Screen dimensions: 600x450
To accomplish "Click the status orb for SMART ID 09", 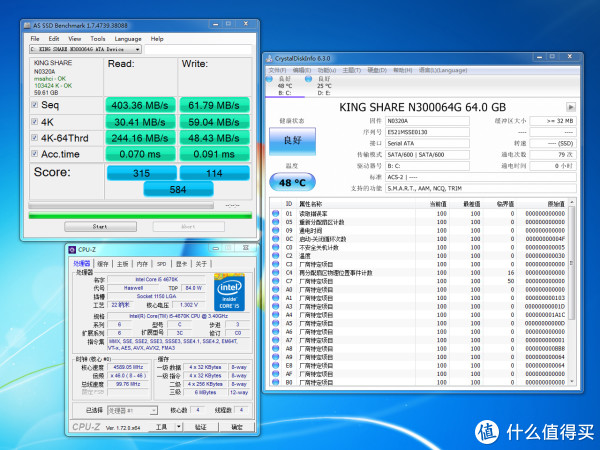I will point(276,230).
